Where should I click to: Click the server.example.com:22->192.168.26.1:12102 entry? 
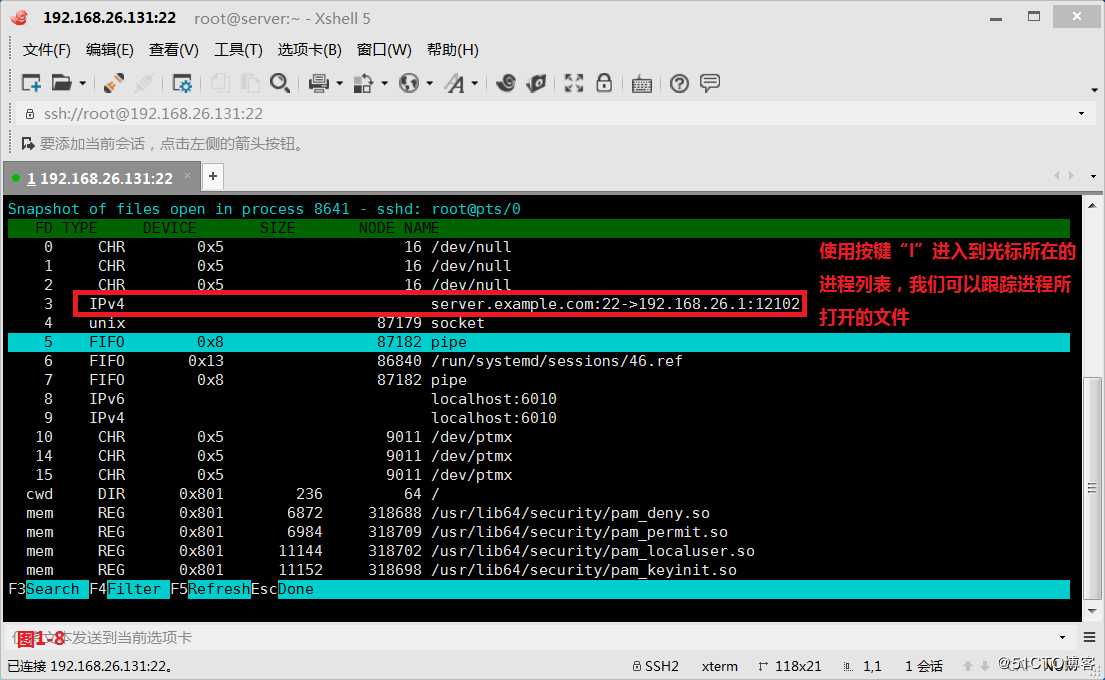[615, 304]
